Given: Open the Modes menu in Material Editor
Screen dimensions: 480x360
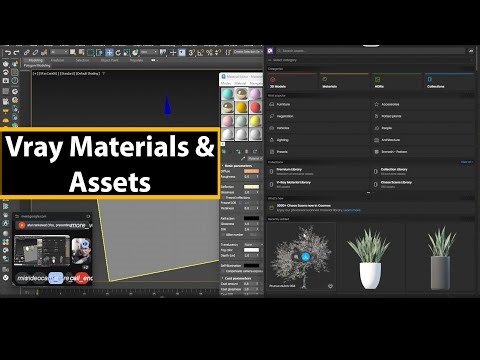Looking at the screenshot, I should tap(226, 83).
